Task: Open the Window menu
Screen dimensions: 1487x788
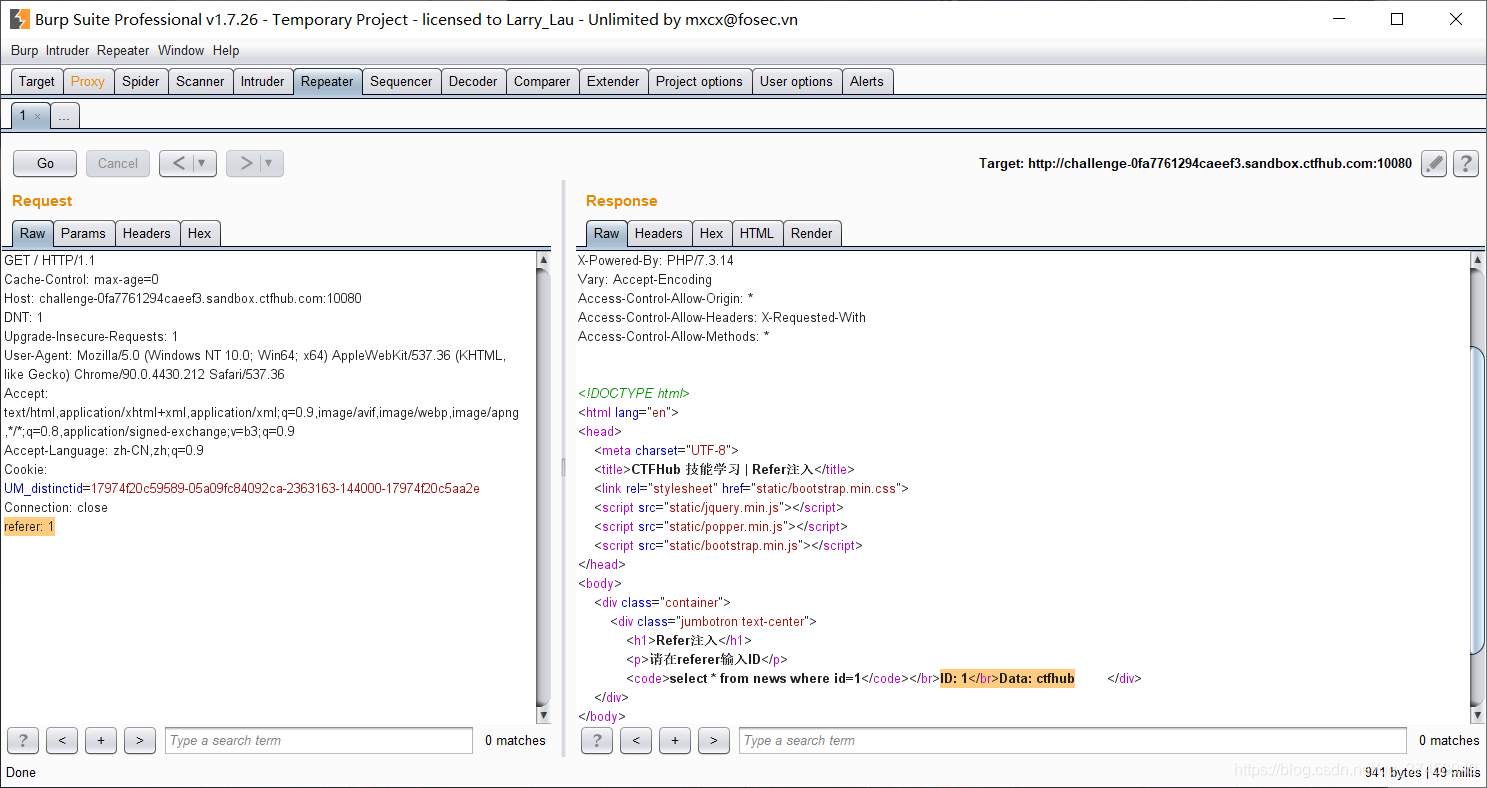Action: 181,50
